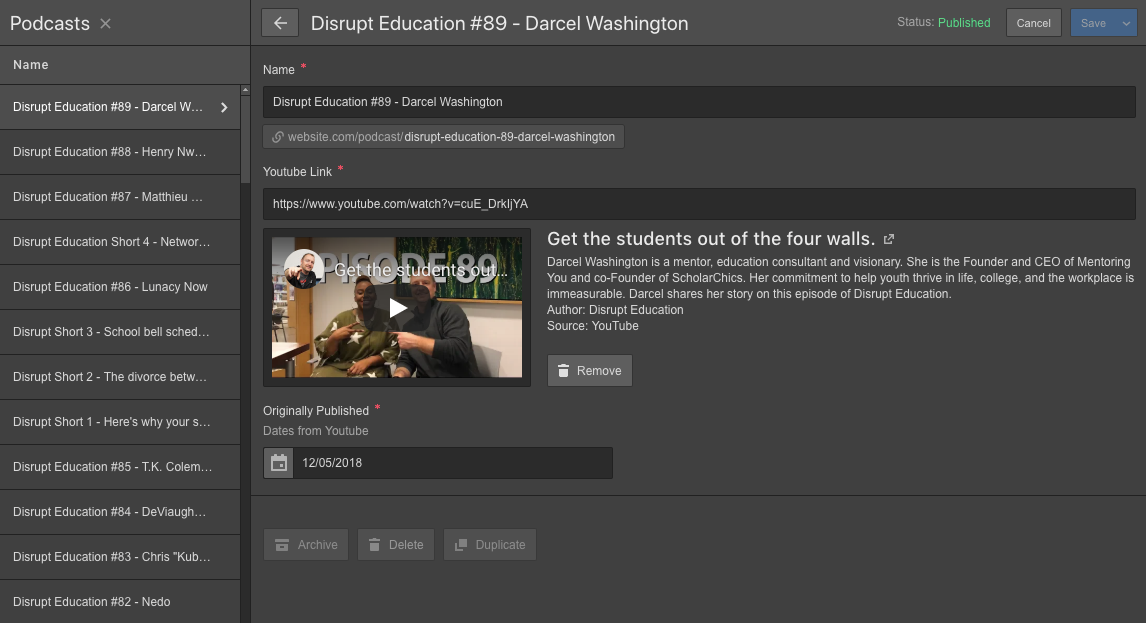Select Disrupt Education Short 4 - Networ… row
1146x623 pixels.
(x=120, y=242)
